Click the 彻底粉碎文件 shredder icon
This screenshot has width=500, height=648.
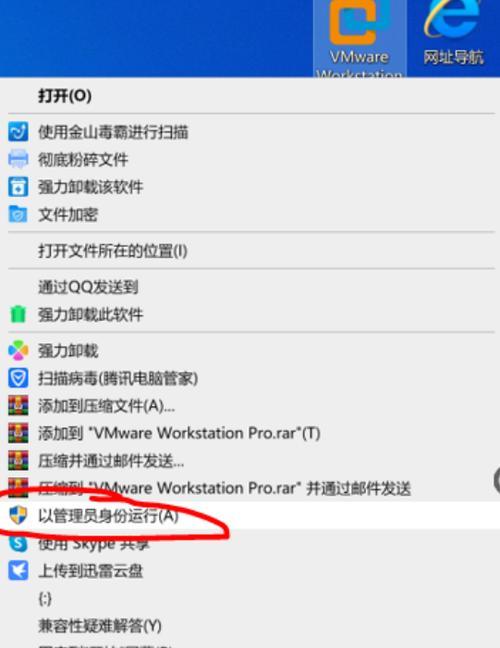tap(18, 160)
